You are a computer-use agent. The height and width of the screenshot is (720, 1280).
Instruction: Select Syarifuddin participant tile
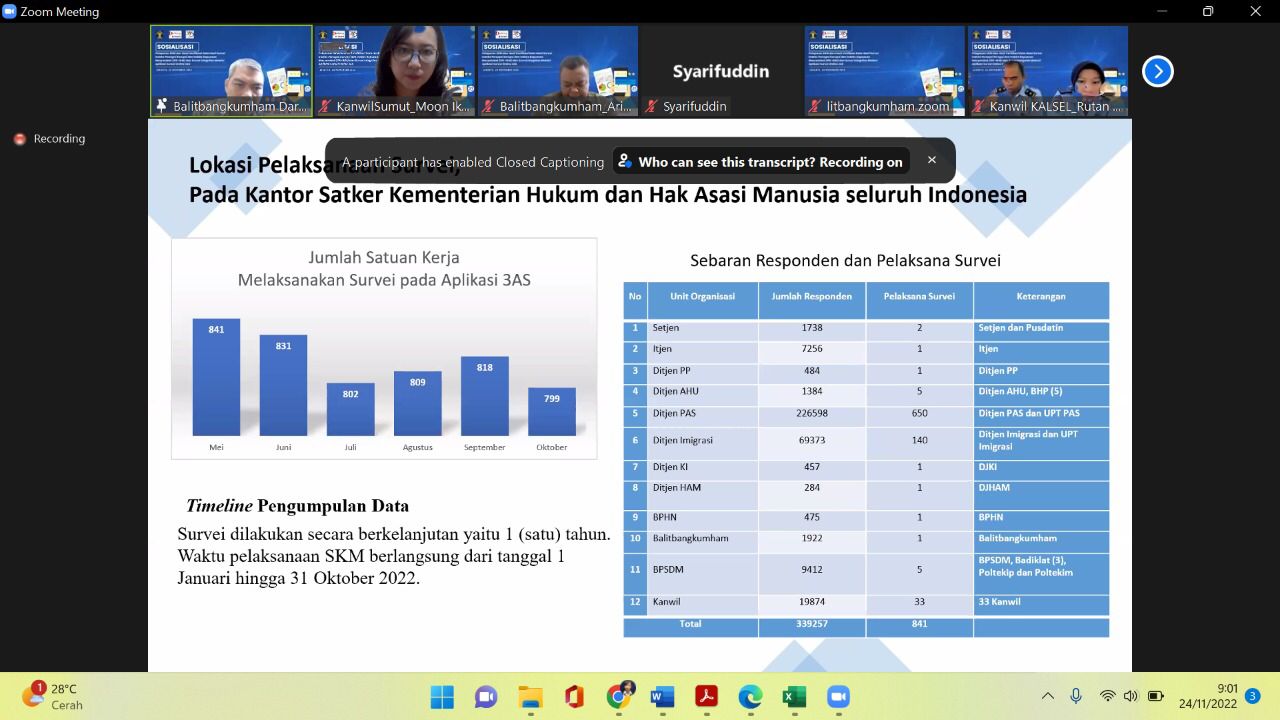[x=720, y=70]
